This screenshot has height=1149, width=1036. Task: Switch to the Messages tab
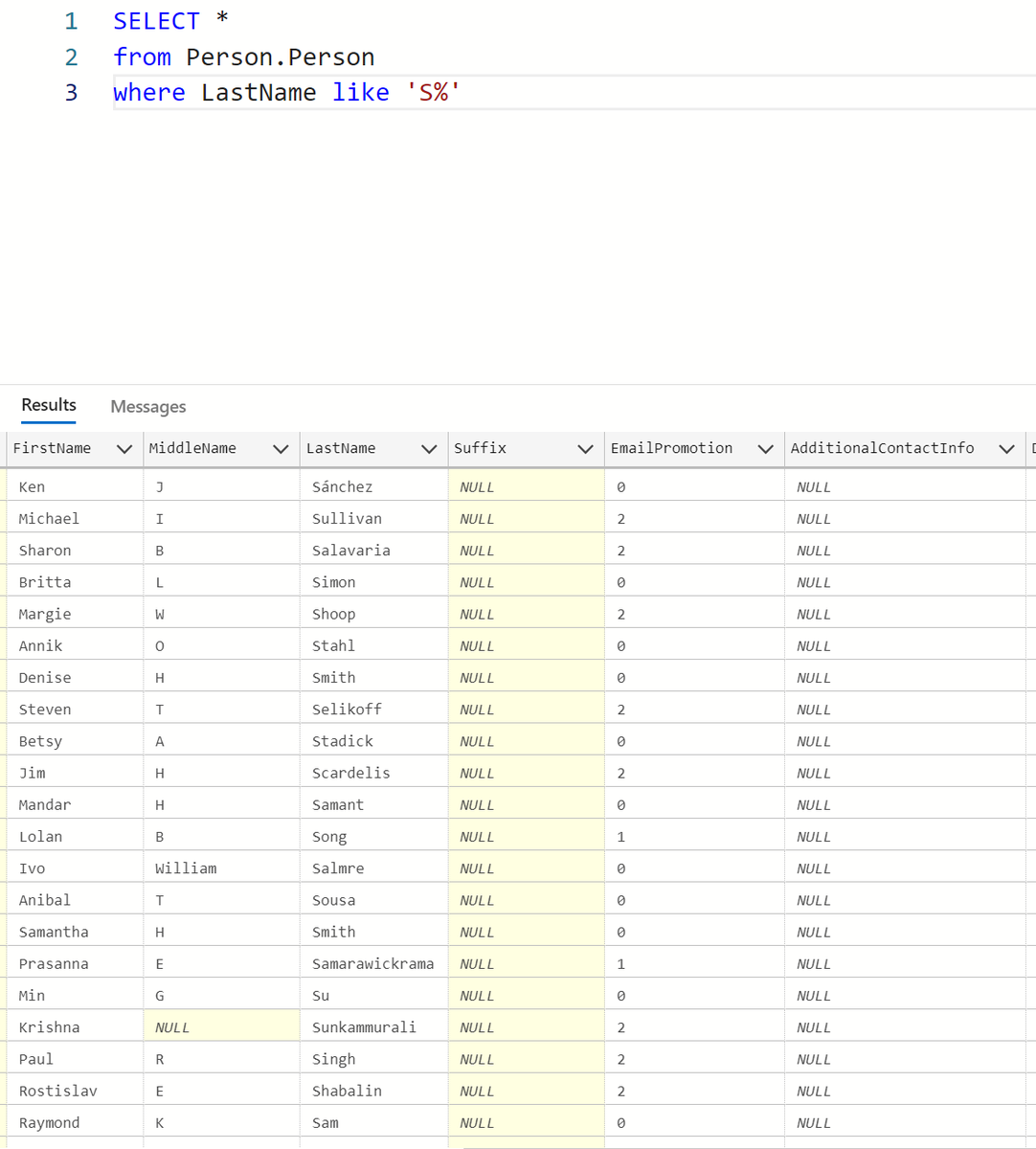pos(148,407)
